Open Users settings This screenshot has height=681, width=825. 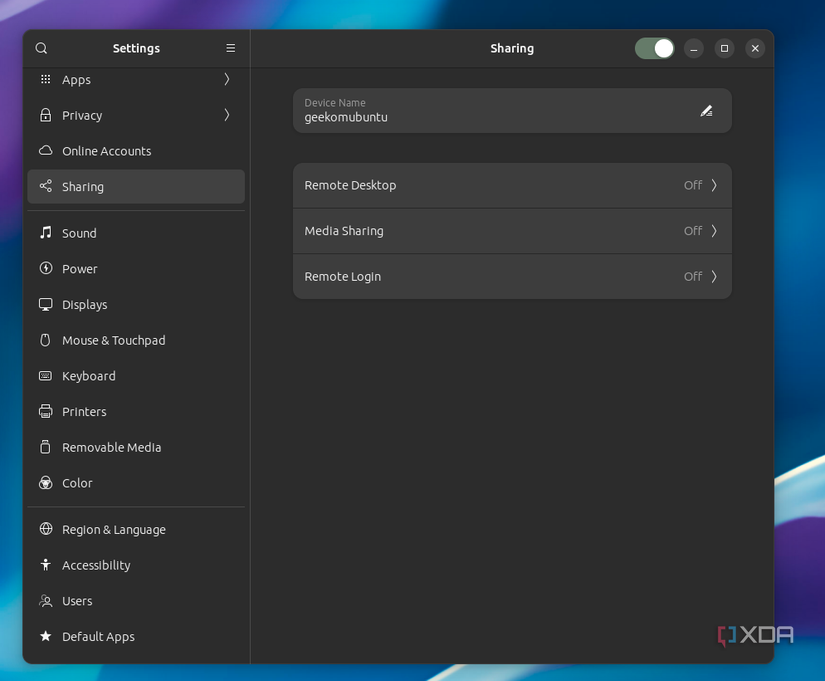coord(77,601)
